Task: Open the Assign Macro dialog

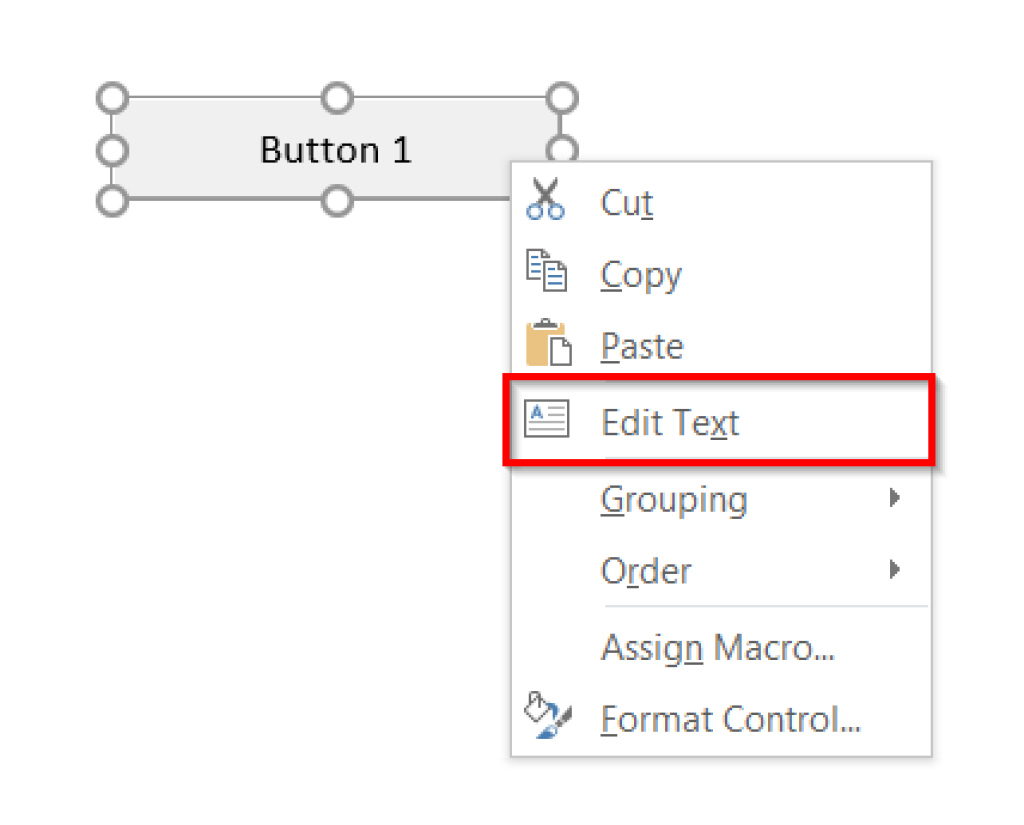Action: coord(718,647)
